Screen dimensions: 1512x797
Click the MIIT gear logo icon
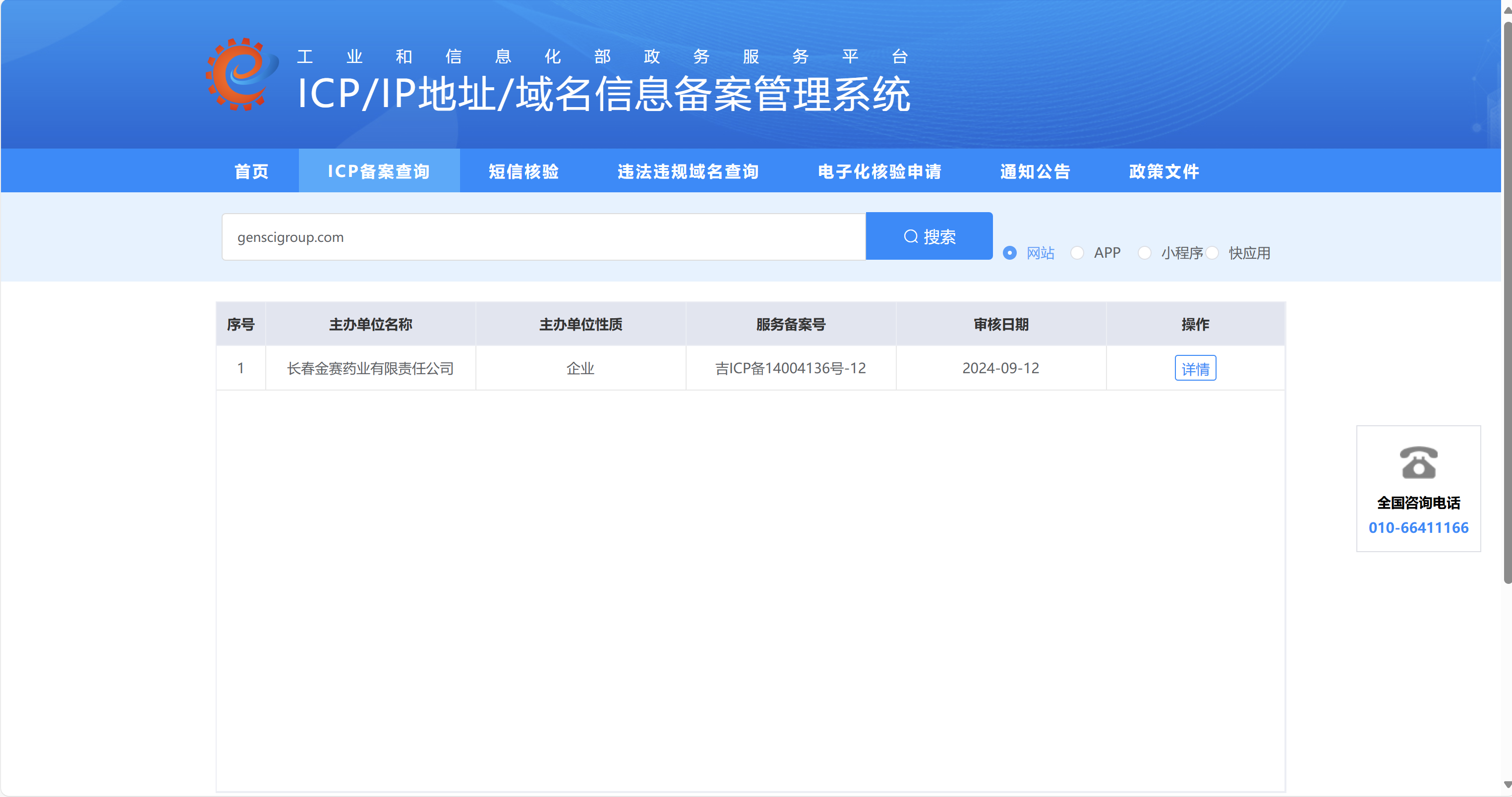[241, 75]
